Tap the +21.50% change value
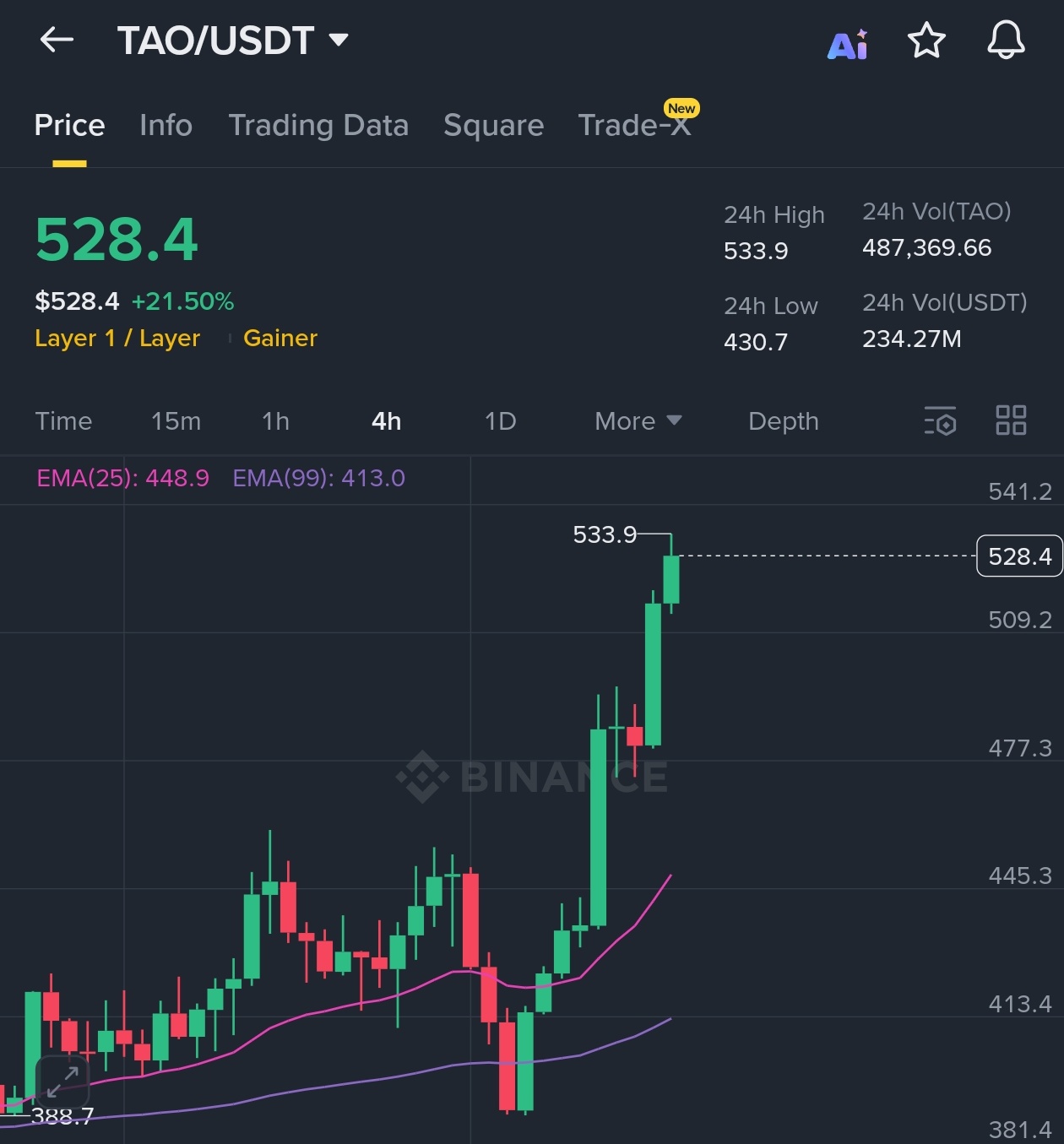This screenshot has height=1144, width=1064. (x=182, y=301)
